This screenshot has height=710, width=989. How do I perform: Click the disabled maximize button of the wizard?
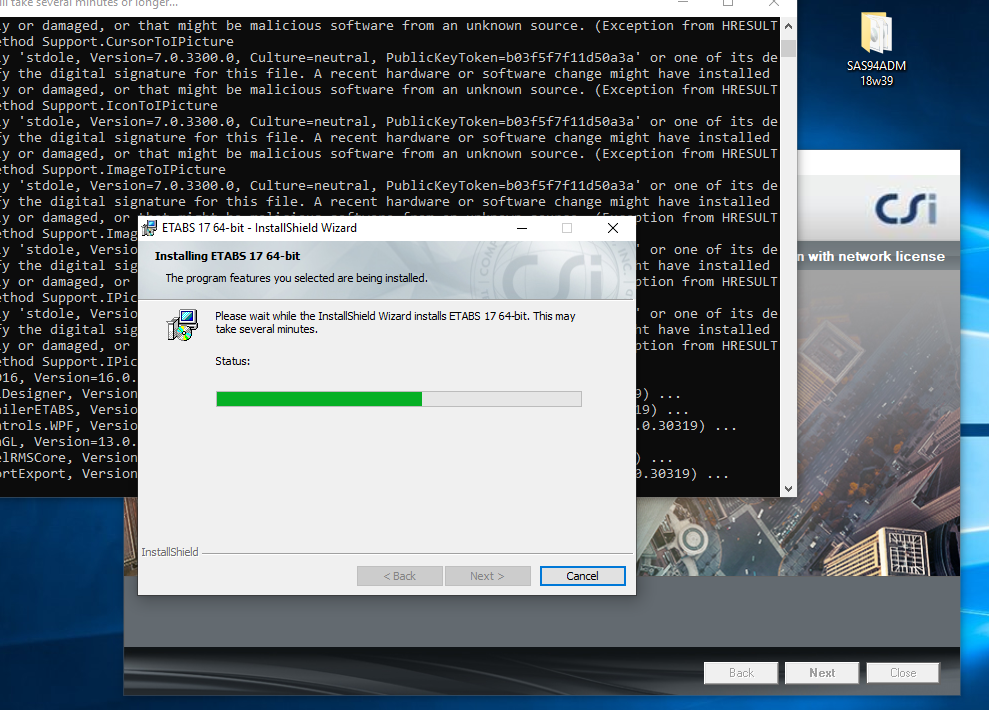567,228
